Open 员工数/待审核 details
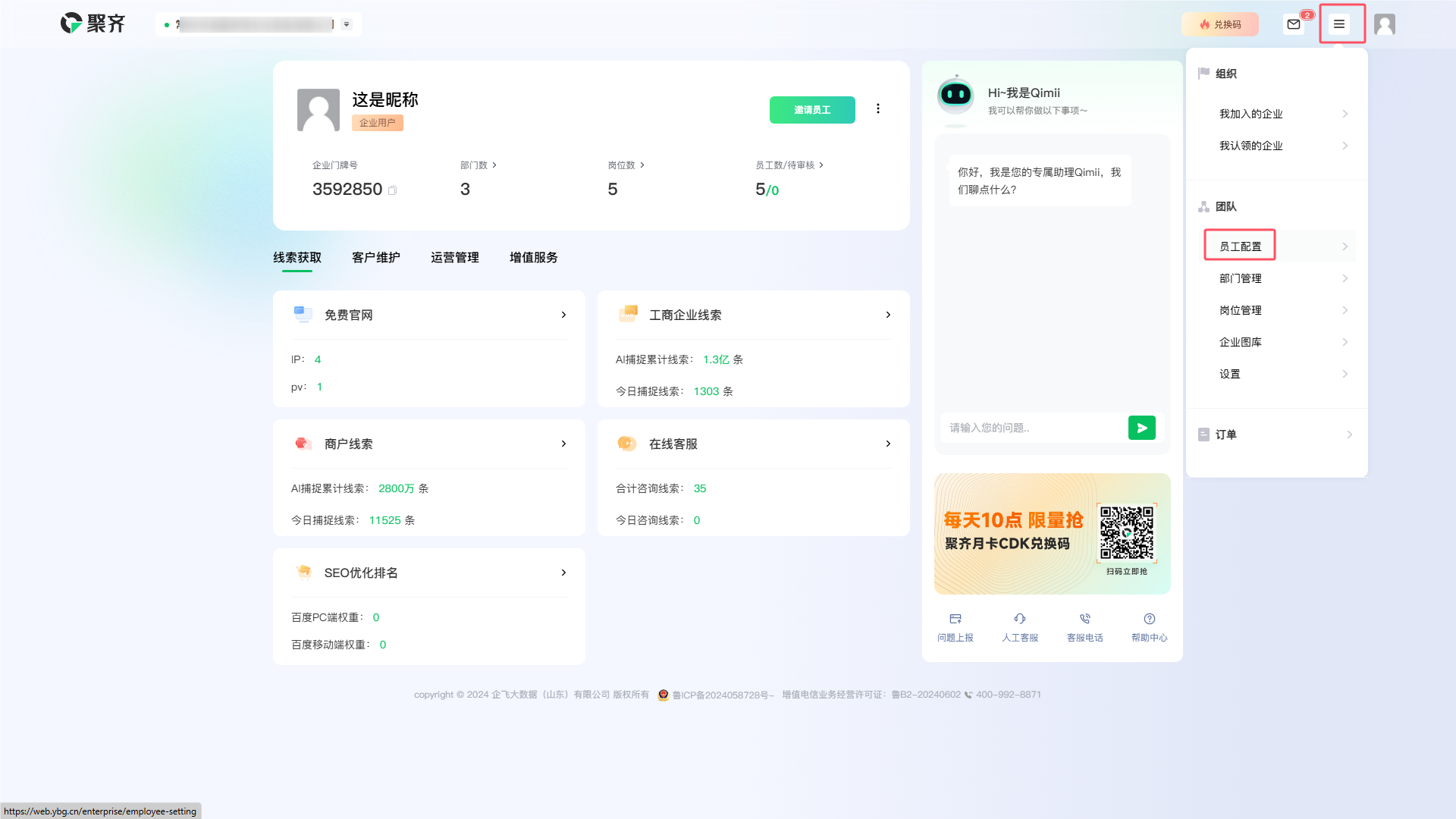Image resolution: width=1456 pixels, height=819 pixels. [789, 165]
